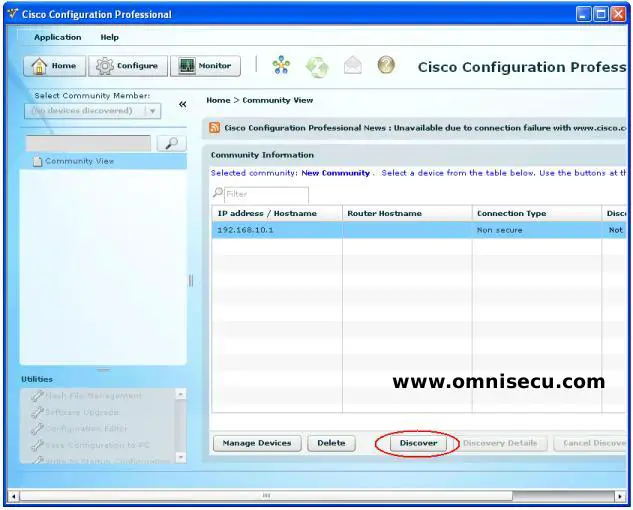Click the filter magnifier icon

pyautogui.click(x=218, y=193)
